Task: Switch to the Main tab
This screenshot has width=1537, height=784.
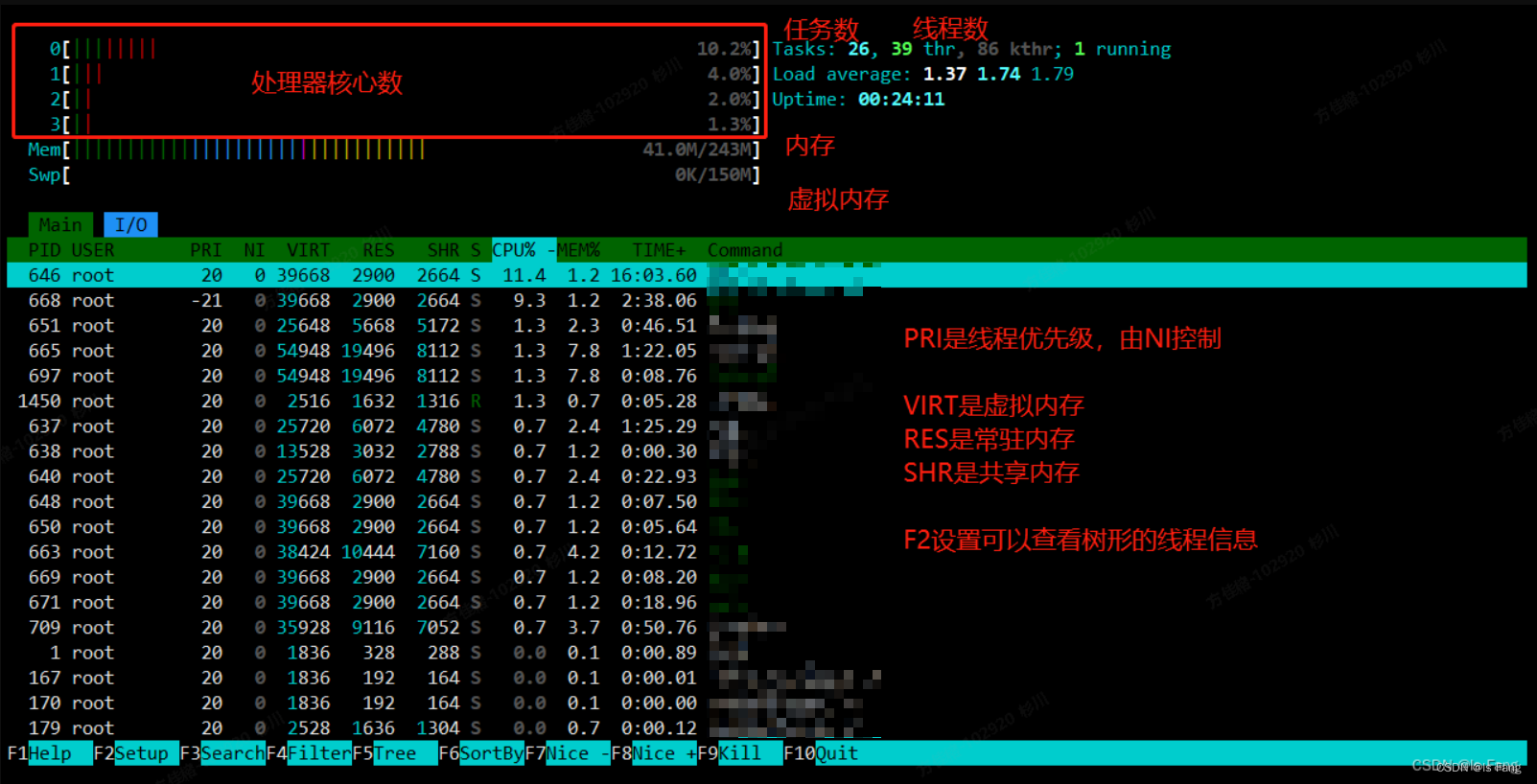Action: click(x=60, y=224)
